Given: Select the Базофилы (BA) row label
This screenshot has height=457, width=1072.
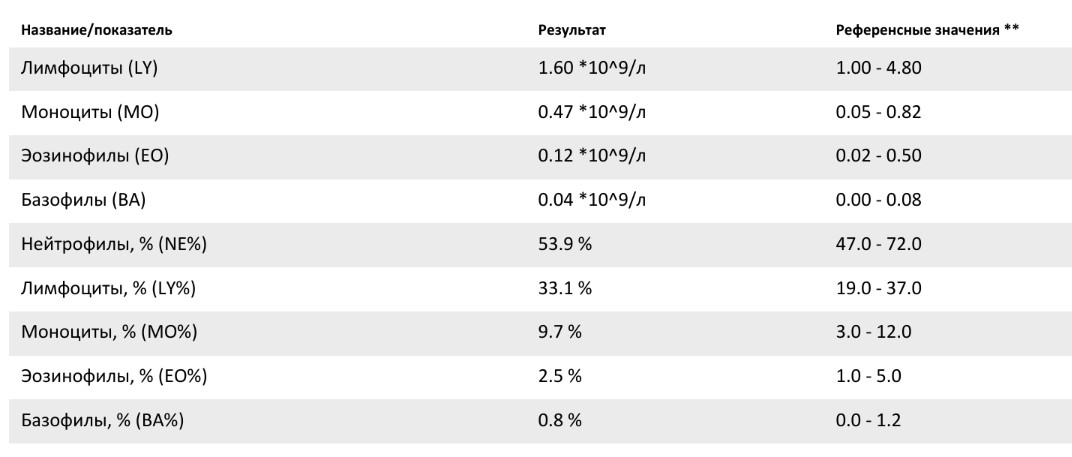Looking at the screenshot, I should pos(83,200).
